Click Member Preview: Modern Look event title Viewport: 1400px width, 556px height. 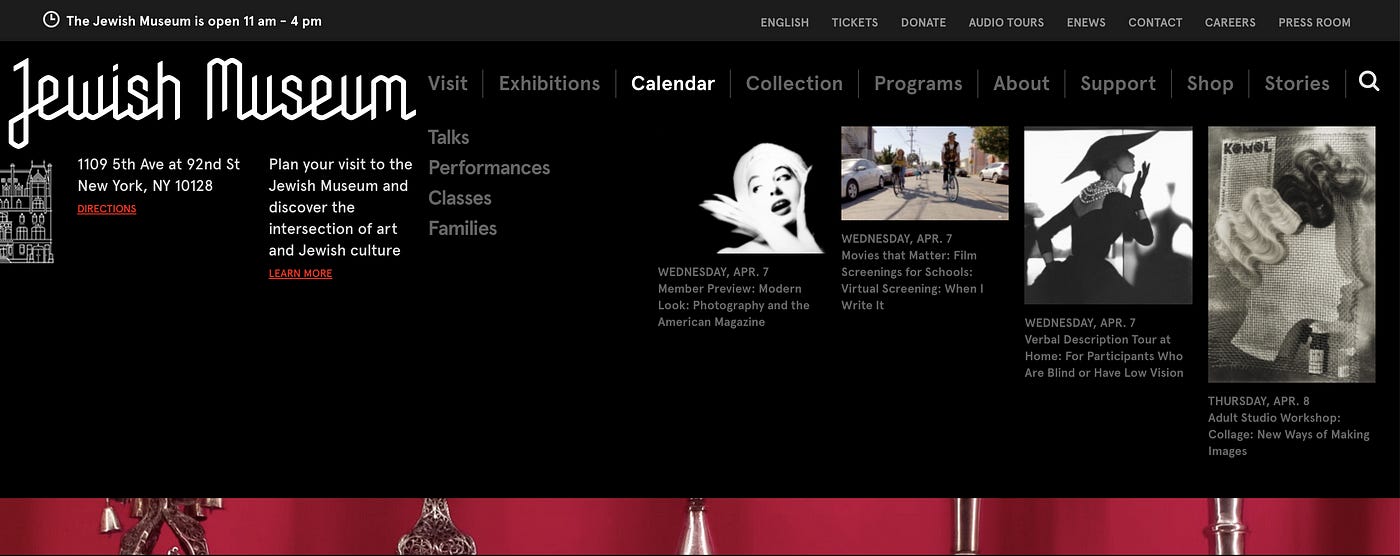coord(734,305)
